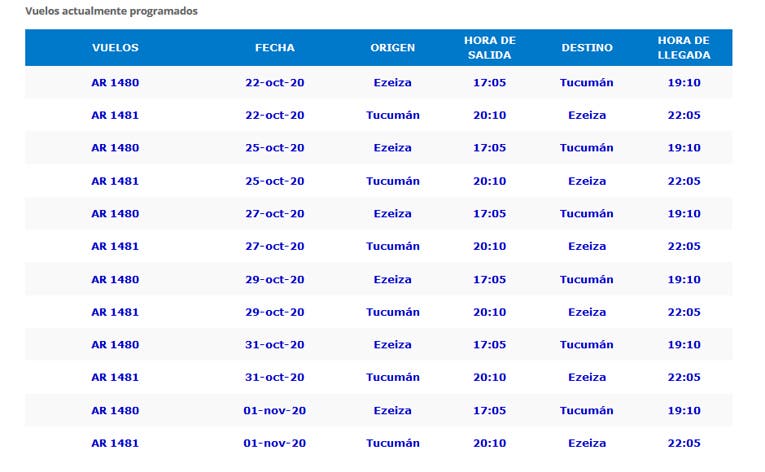Viewport: 765px width, 472px height.
Task: Select the 25-oct-20 date of AR 1480
Action: 275,148
